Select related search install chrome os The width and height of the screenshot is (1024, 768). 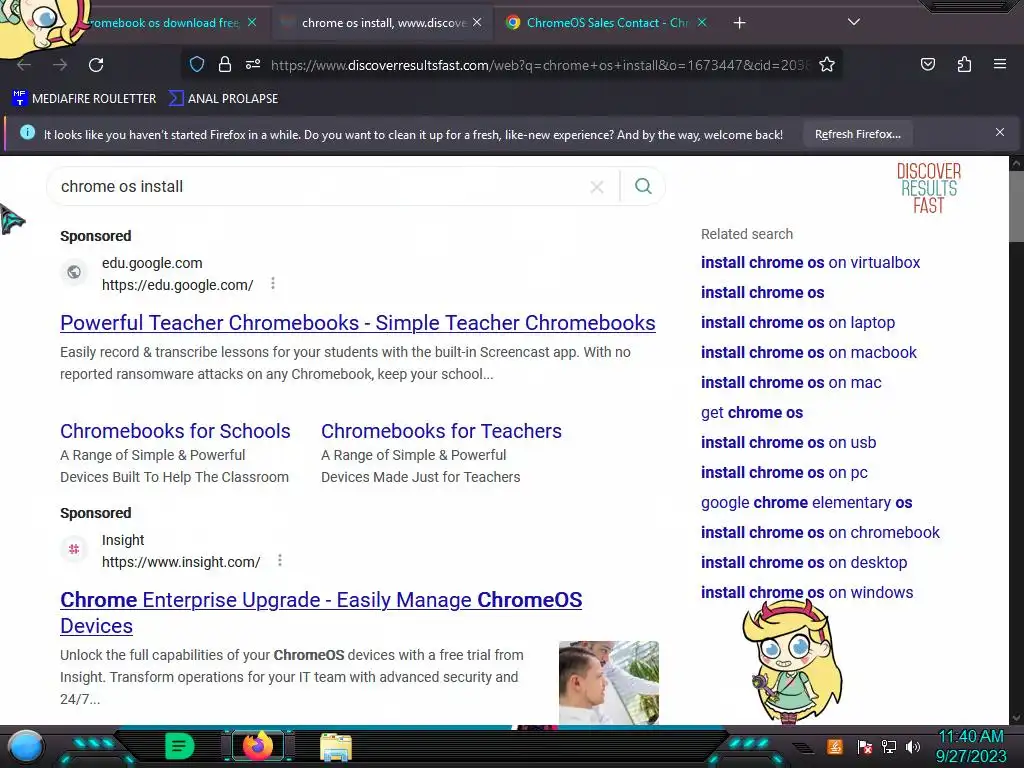pos(762,293)
